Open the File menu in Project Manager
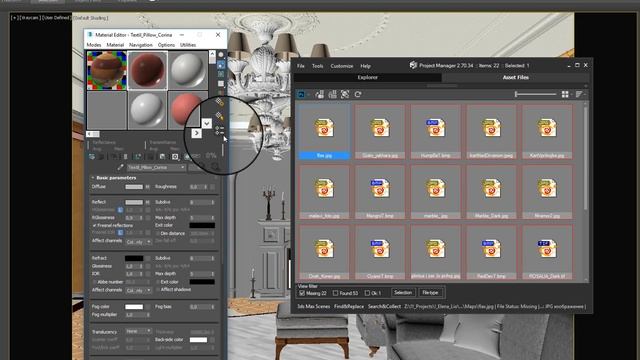 (x=301, y=66)
